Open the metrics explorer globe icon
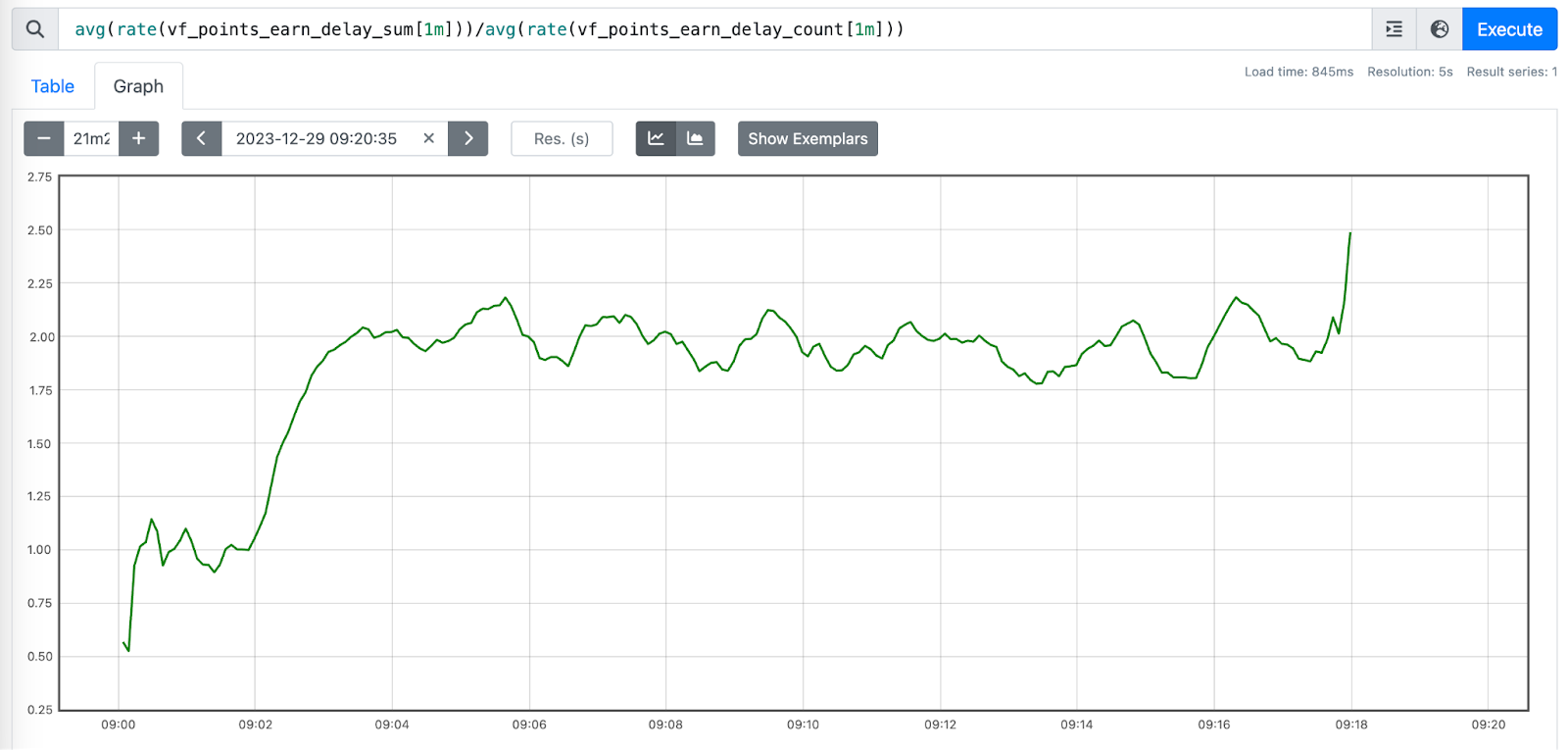Screen dimensions: 1568x750 (1439, 29)
